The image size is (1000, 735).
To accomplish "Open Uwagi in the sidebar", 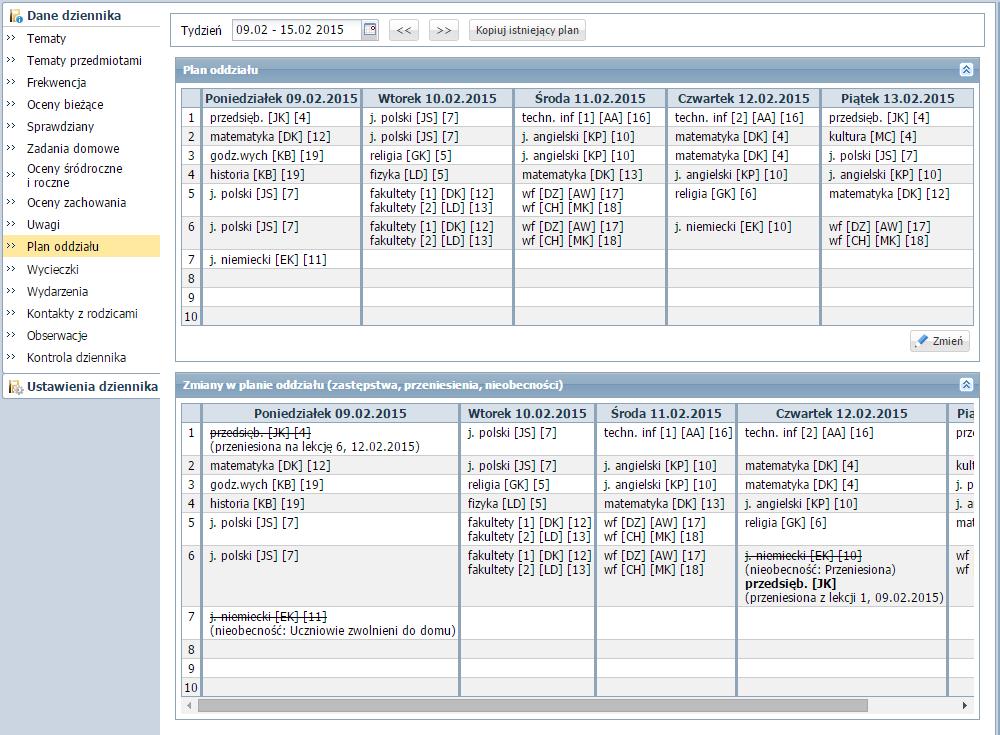I will 43,225.
